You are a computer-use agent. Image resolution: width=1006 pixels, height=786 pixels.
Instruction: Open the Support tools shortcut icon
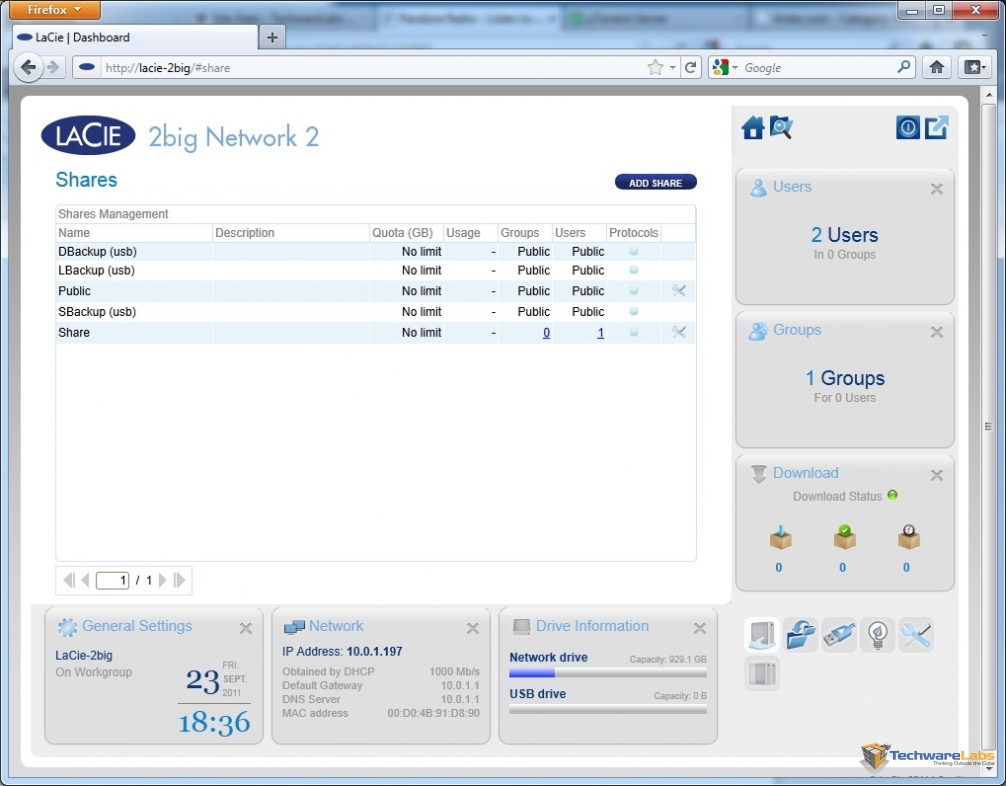(916, 635)
